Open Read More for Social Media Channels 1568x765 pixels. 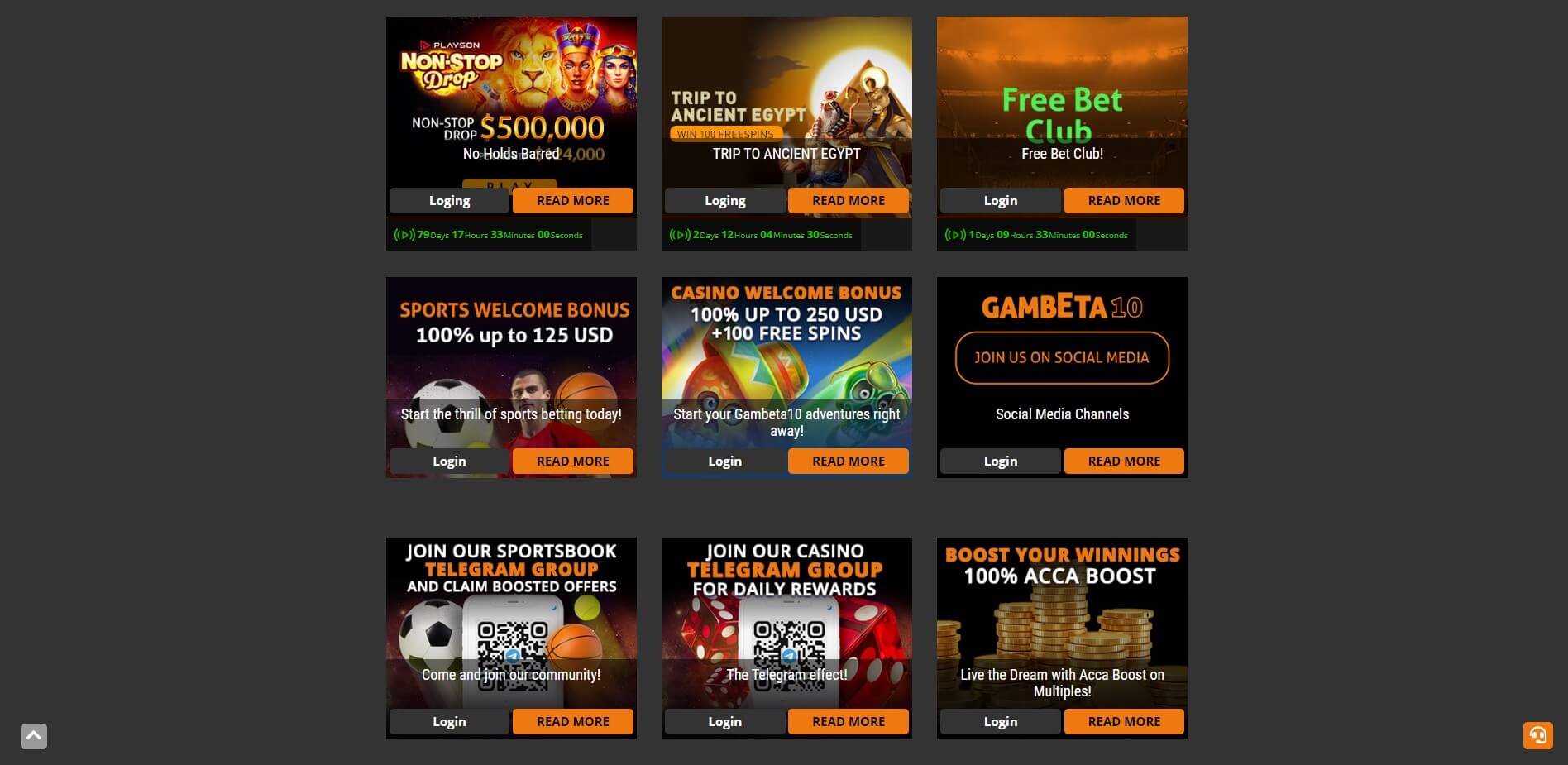click(x=1124, y=461)
